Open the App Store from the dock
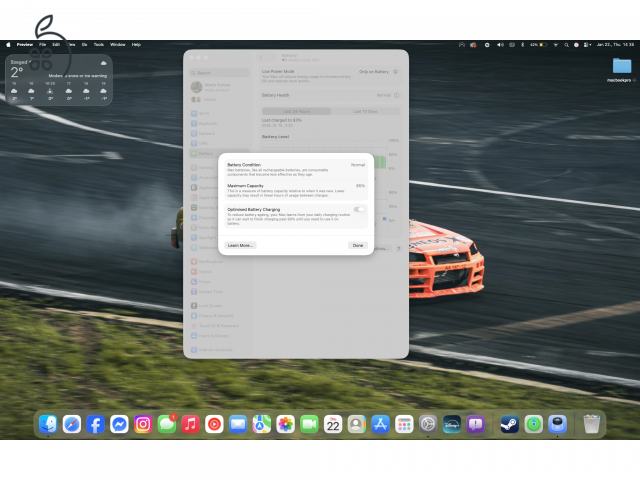 pos(380,424)
